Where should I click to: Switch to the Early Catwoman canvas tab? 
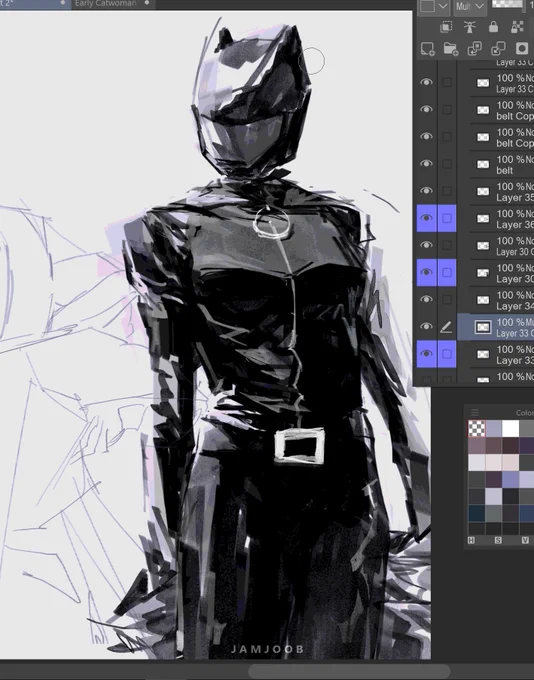click(106, 3)
